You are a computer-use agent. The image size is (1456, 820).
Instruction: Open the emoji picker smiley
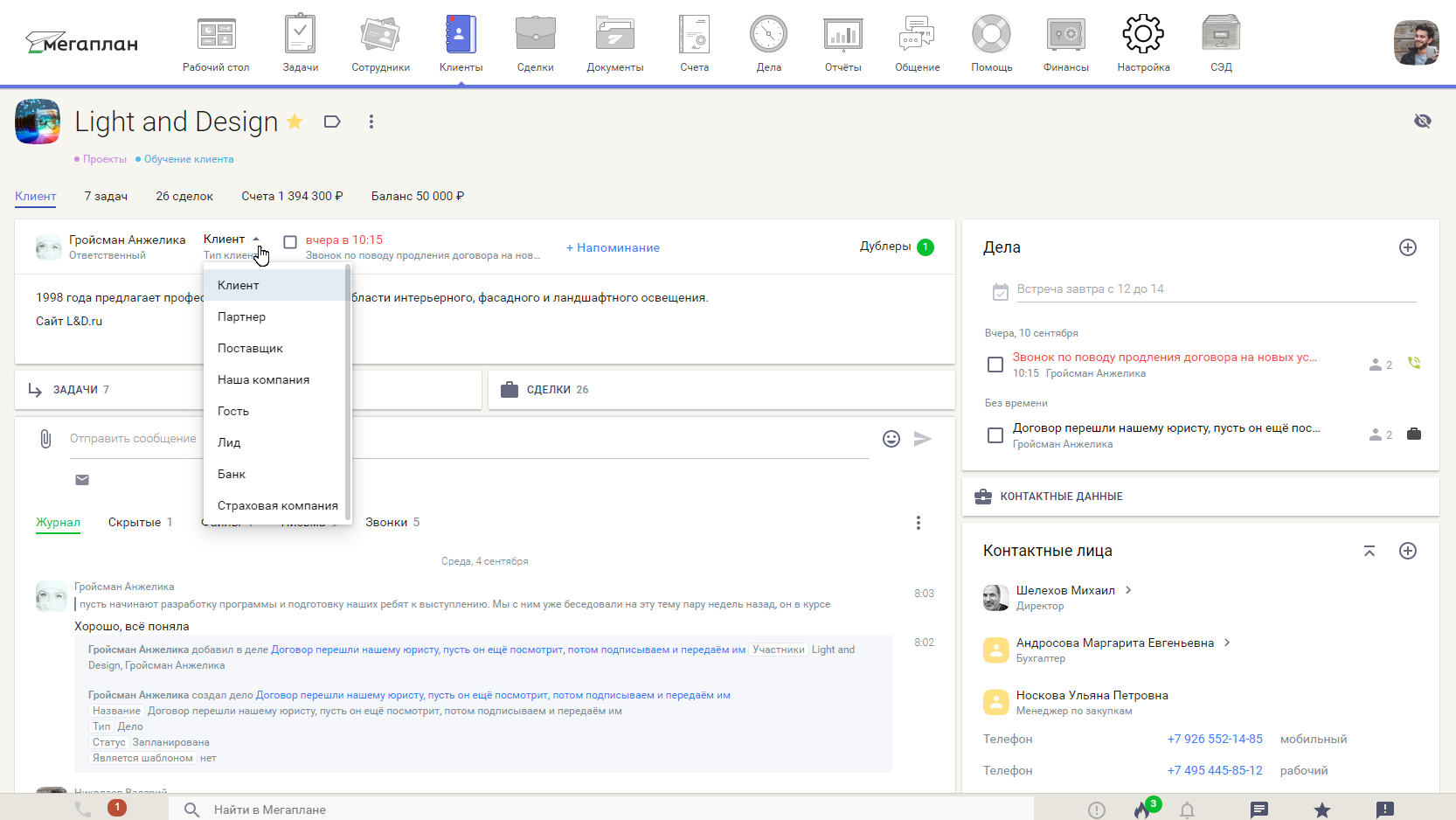[x=891, y=439]
